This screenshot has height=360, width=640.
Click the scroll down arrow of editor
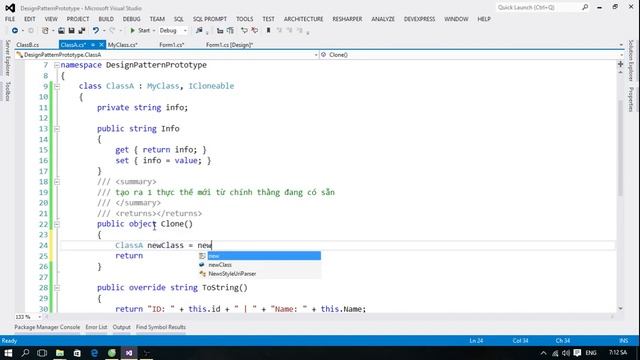620,309
